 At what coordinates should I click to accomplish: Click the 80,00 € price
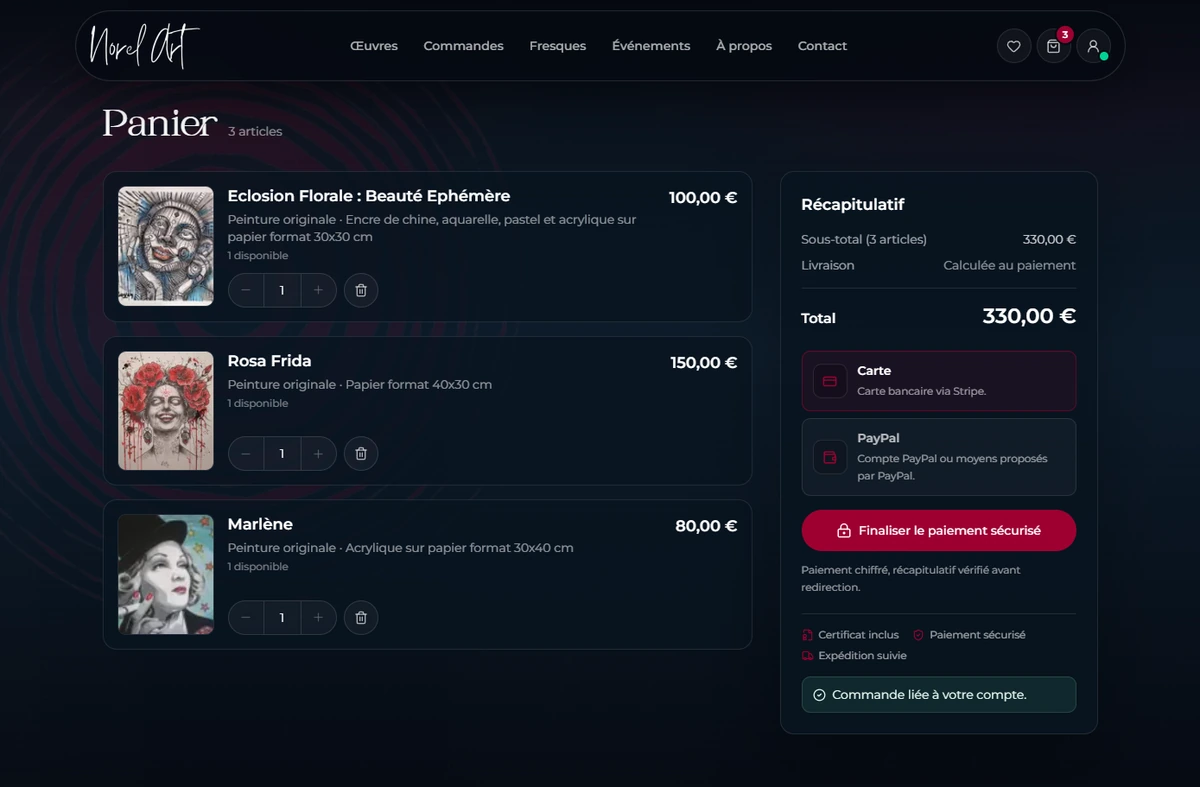pyautogui.click(x=706, y=526)
